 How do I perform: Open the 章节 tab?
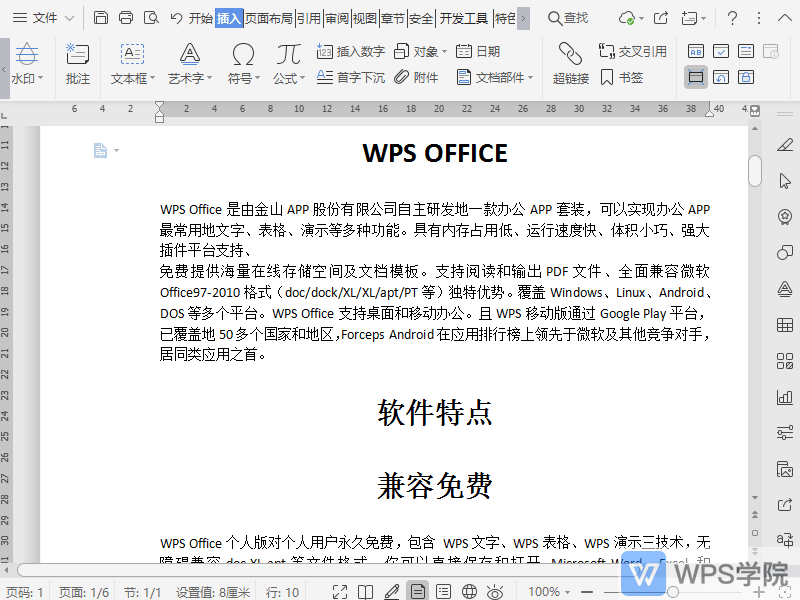click(x=393, y=18)
